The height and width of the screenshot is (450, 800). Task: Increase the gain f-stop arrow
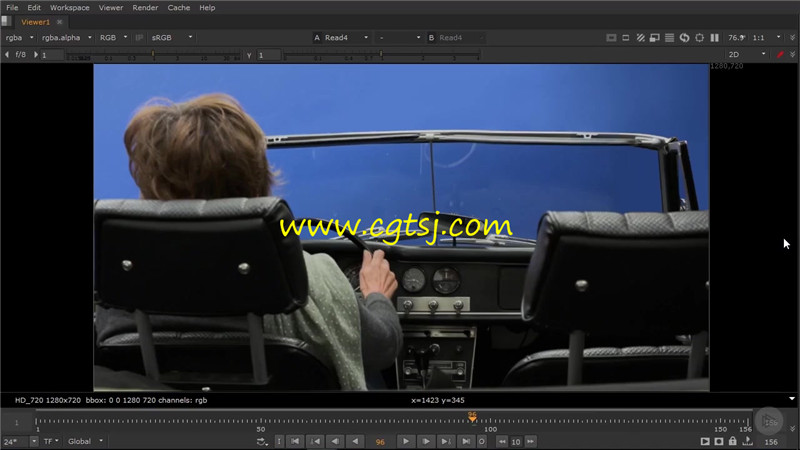click(x=36, y=55)
